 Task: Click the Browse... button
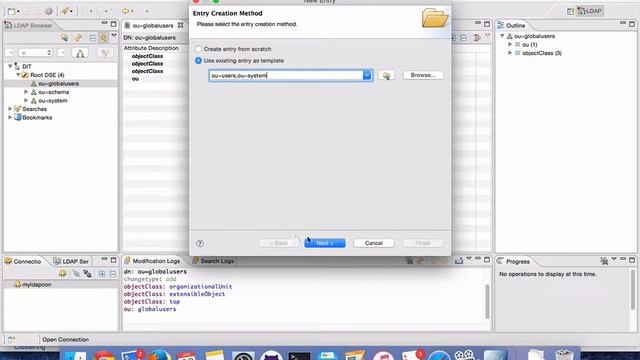[423, 75]
